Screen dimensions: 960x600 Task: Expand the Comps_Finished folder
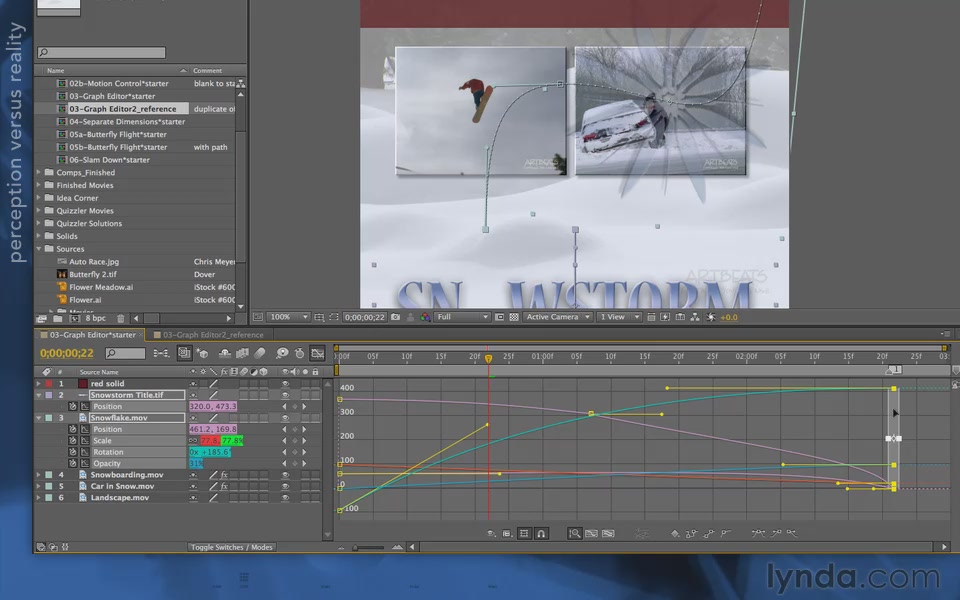point(39,173)
